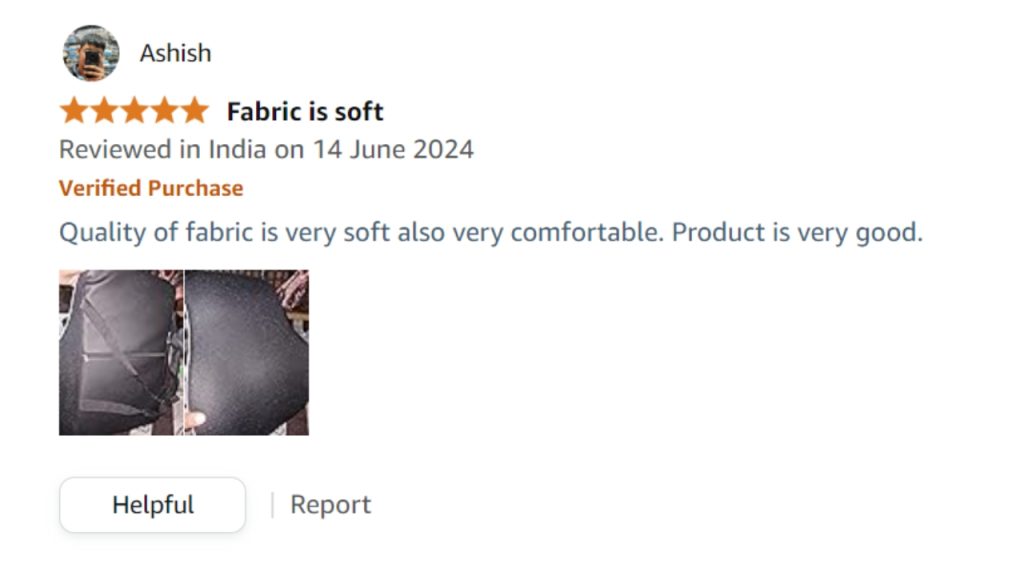Image resolution: width=1024 pixels, height=576 pixels.
Task: Click the divider between Helpful and Report
Action: tap(272, 505)
